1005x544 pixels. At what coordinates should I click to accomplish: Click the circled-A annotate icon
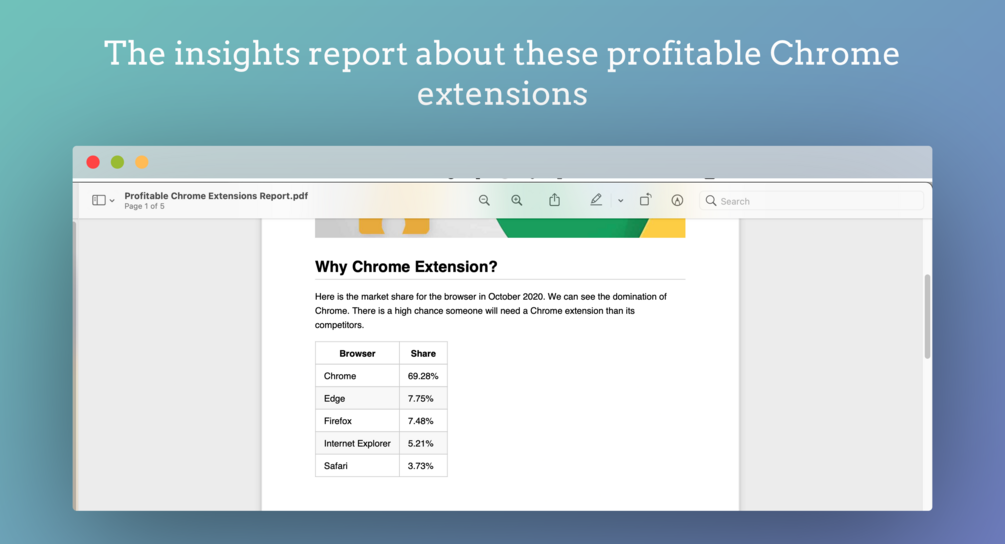point(677,201)
